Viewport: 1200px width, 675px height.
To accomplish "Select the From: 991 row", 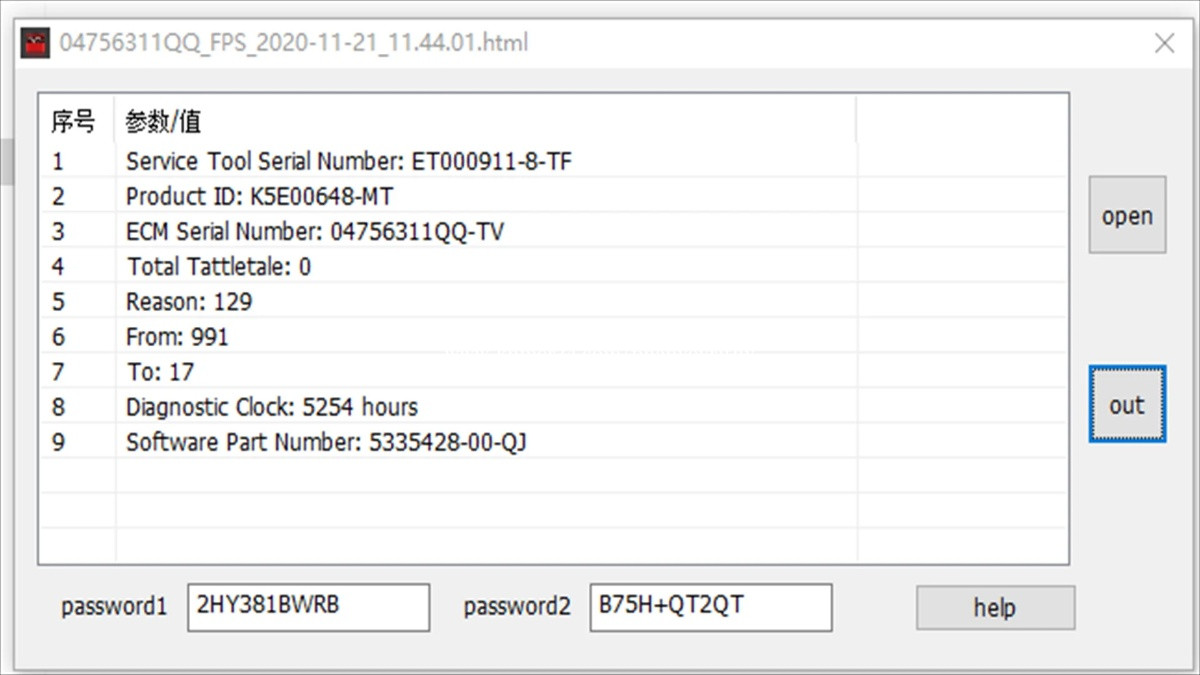I will click(x=553, y=337).
